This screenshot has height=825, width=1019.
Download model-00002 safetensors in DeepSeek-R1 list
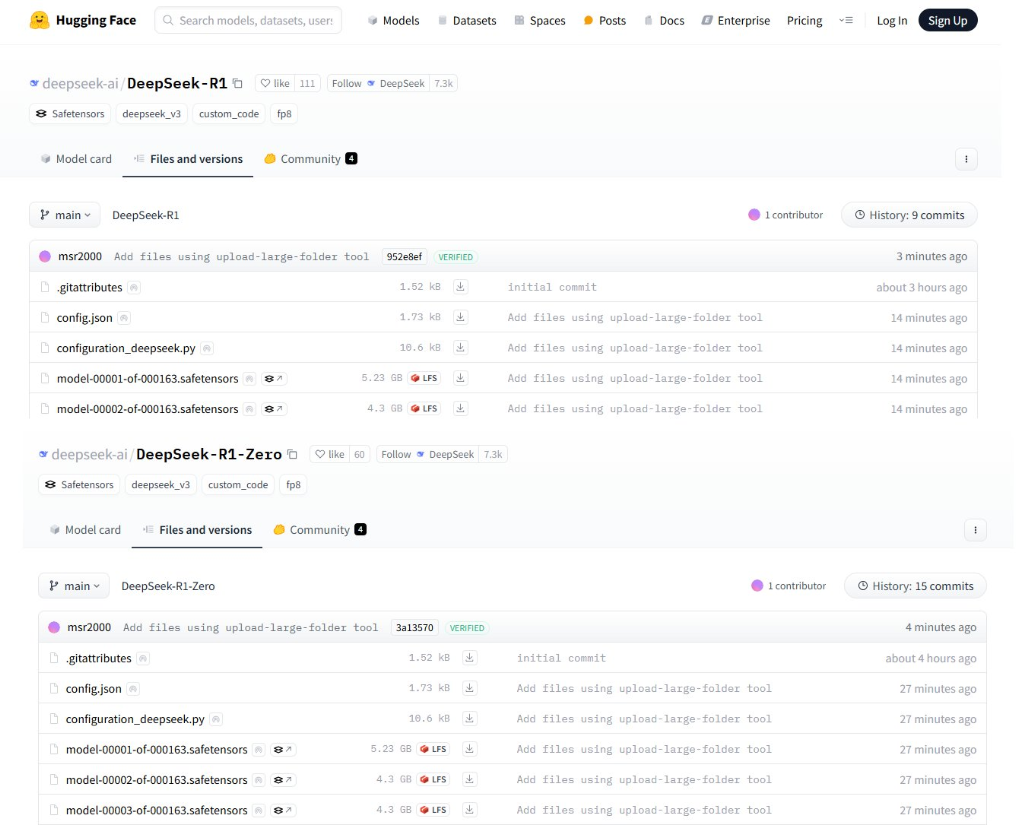[x=460, y=408]
